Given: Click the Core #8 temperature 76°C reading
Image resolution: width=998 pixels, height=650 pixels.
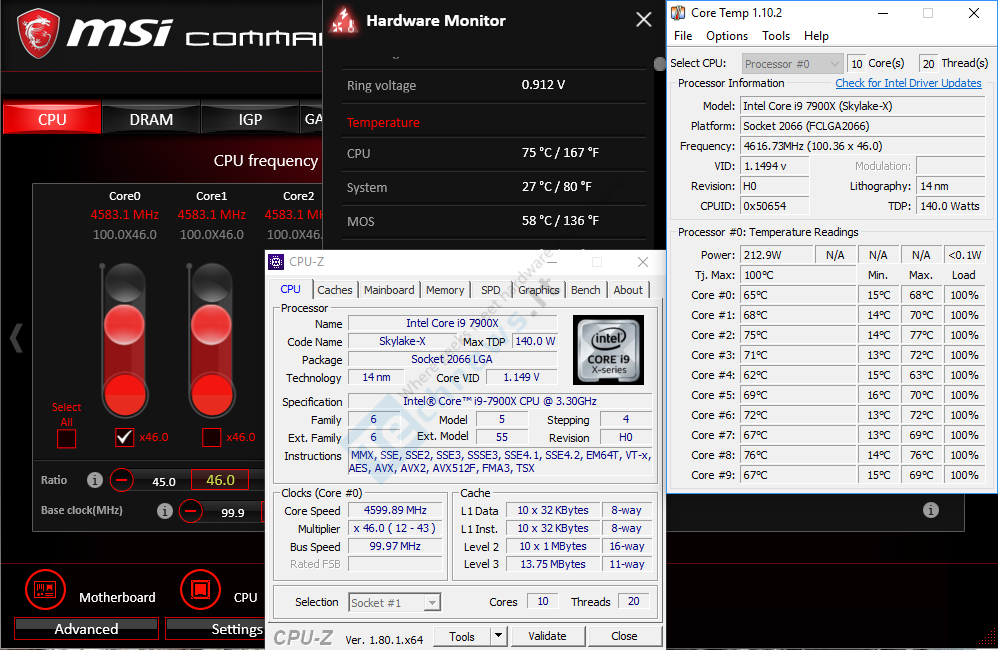Looking at the screenshot, I should (x=798, y=455).
